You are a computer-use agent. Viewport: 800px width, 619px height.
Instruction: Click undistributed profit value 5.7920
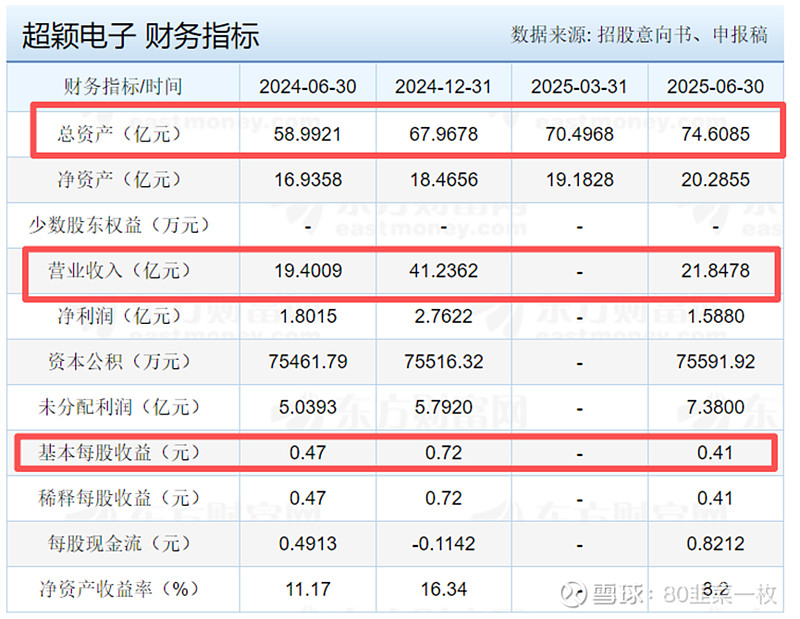coord(443,407)
